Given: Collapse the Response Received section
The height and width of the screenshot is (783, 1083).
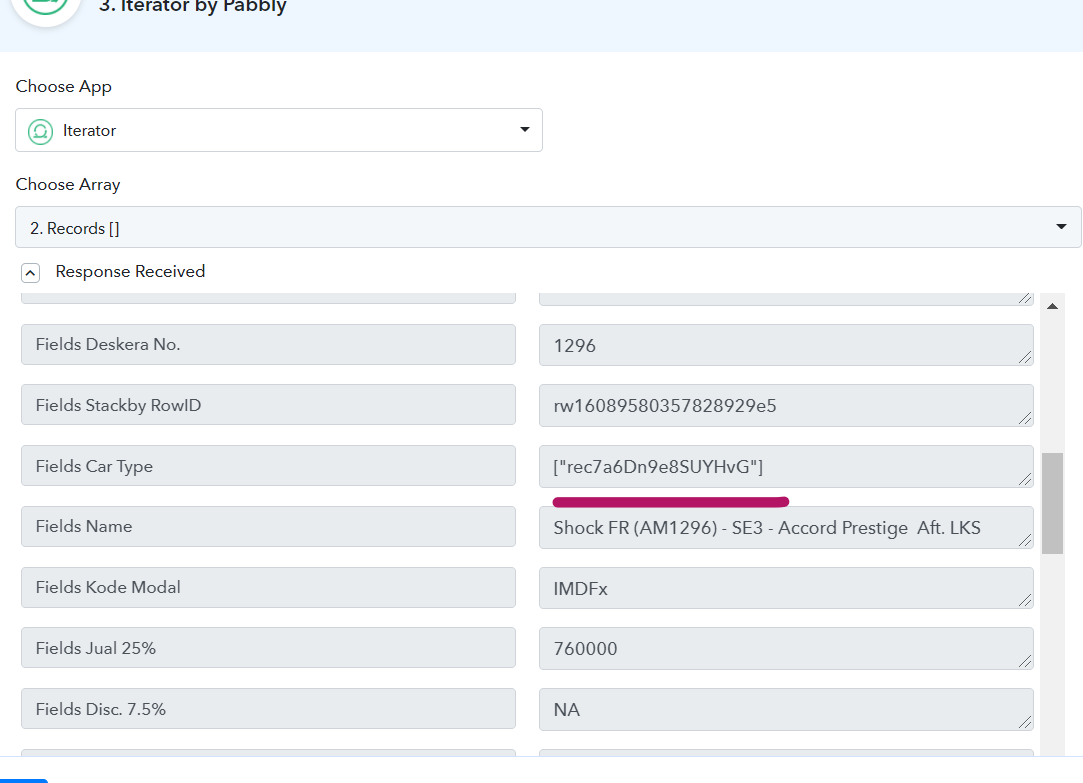Looking at the screenshot, I should [x=30, y=272].
